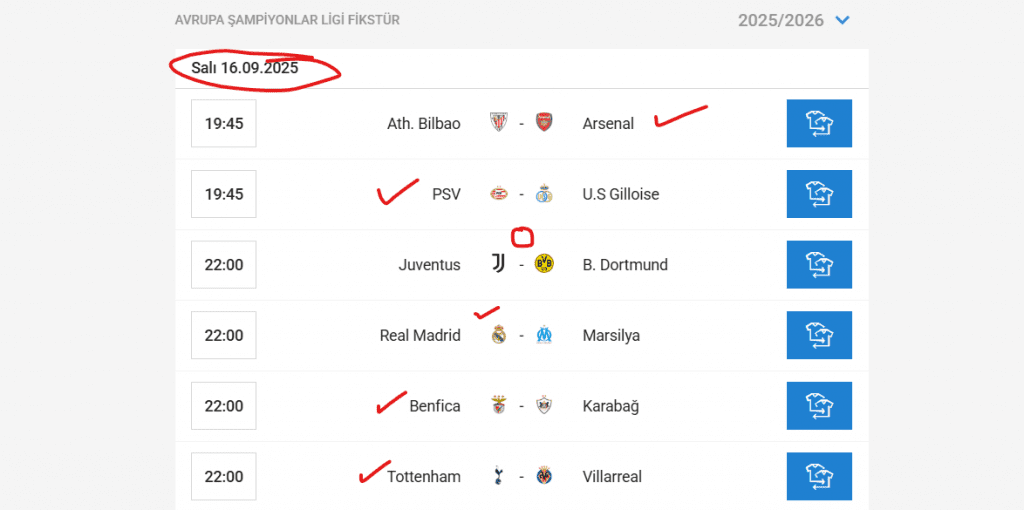Click the Benfica crest icon
The height and width of the screenshot is (510, 1024).
[x=498, y=406]
